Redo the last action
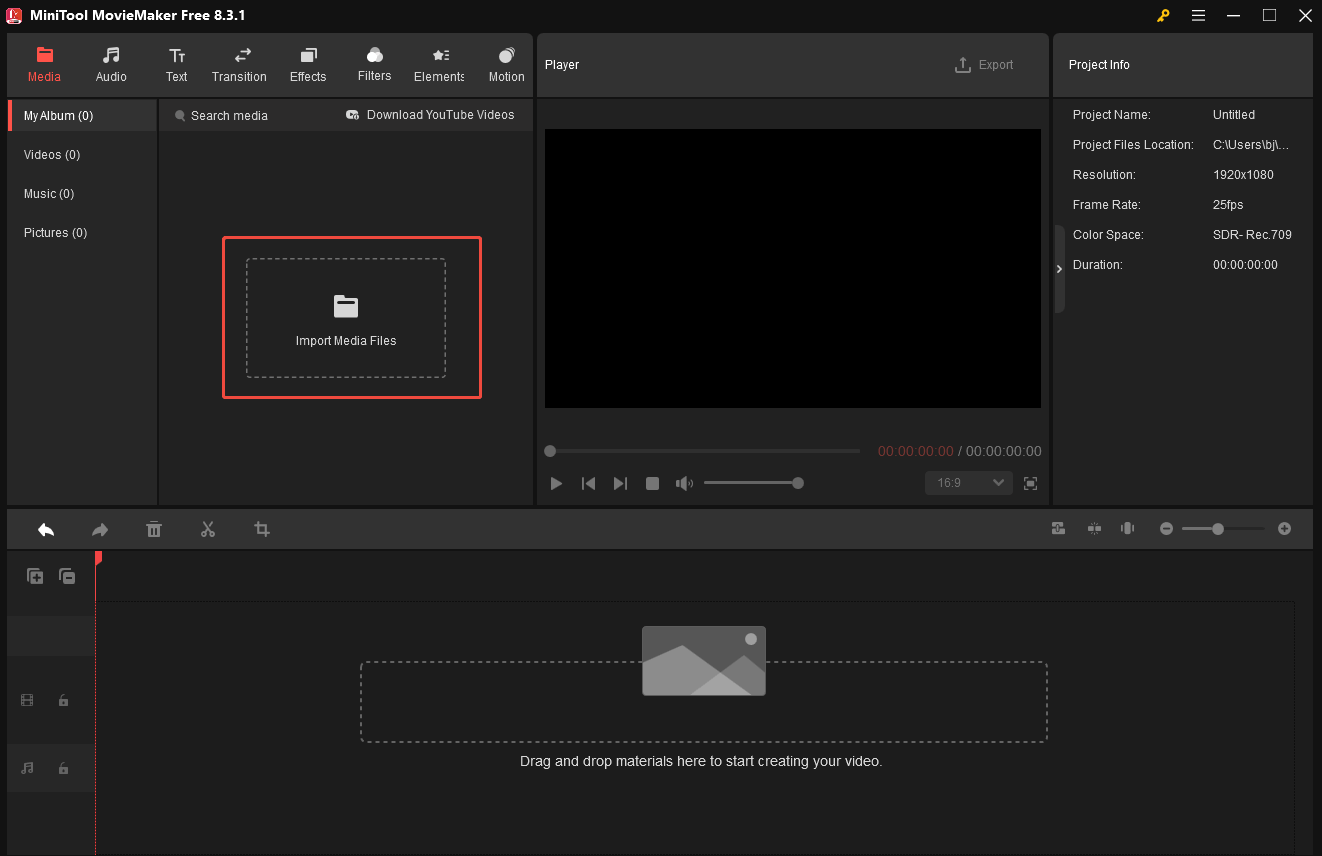 99,529
